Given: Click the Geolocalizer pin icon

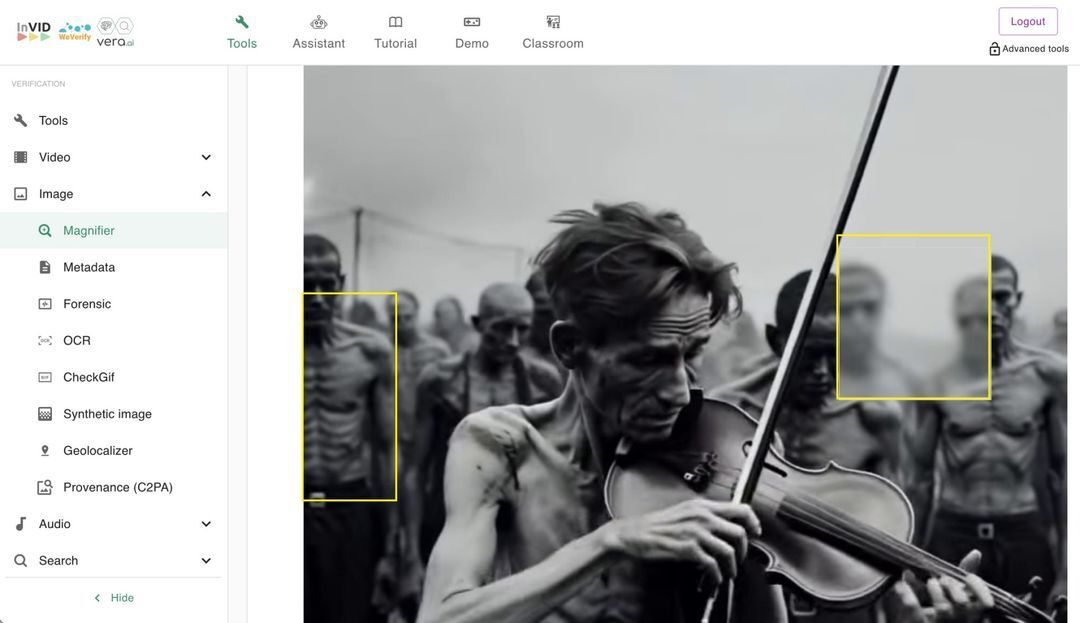Looking at the screenshot, I should tap(45, 451).
